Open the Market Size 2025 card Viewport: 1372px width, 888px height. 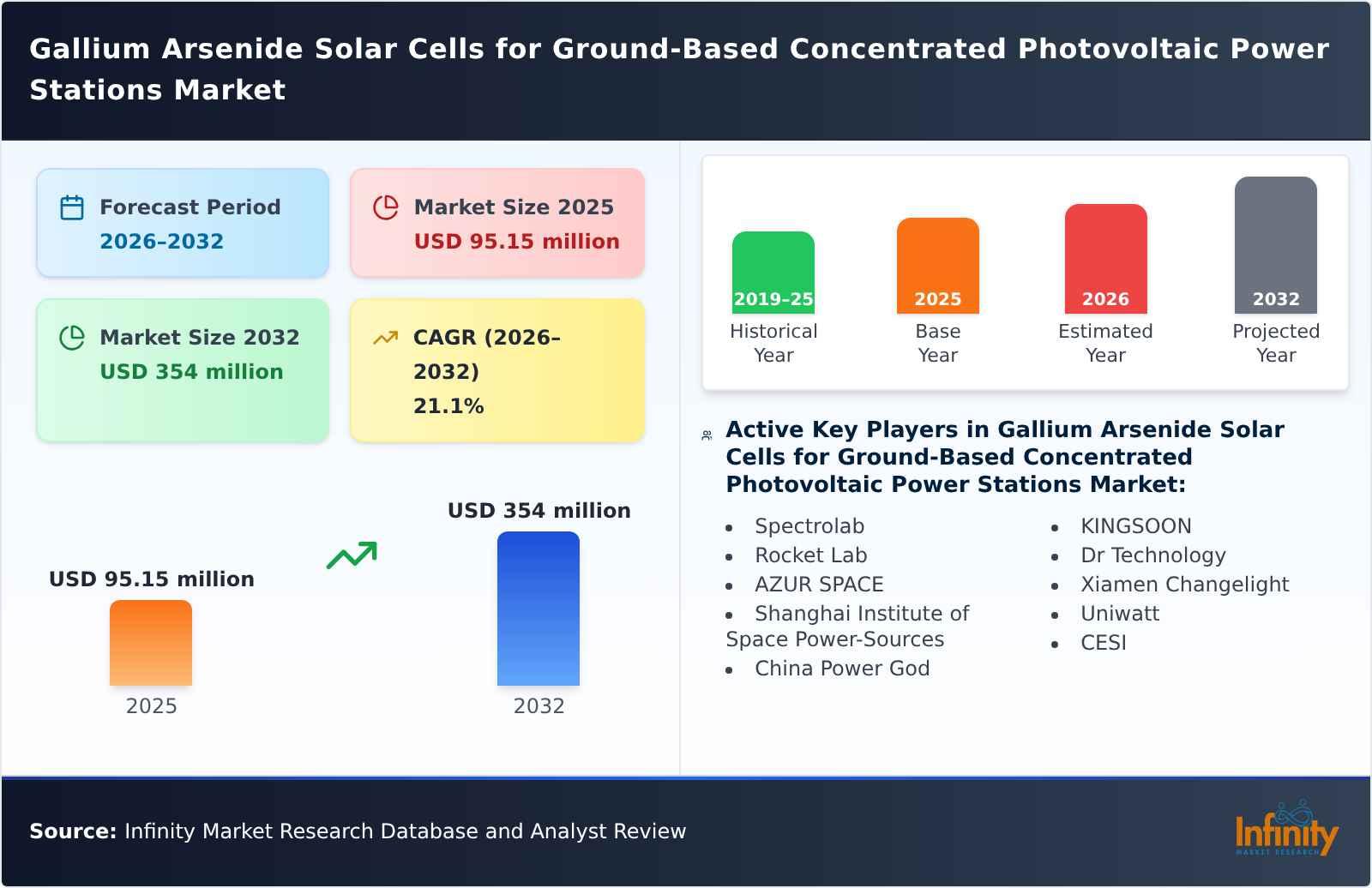pyautogui.click(x=497, y=223)
